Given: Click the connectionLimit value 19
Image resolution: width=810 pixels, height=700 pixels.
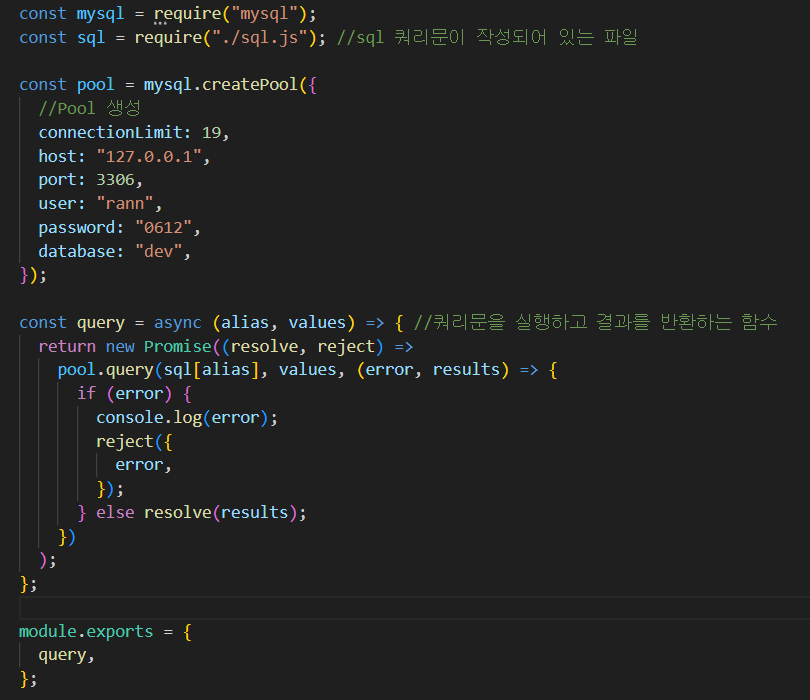Looking at the screenshot, I should pos(211,133).
